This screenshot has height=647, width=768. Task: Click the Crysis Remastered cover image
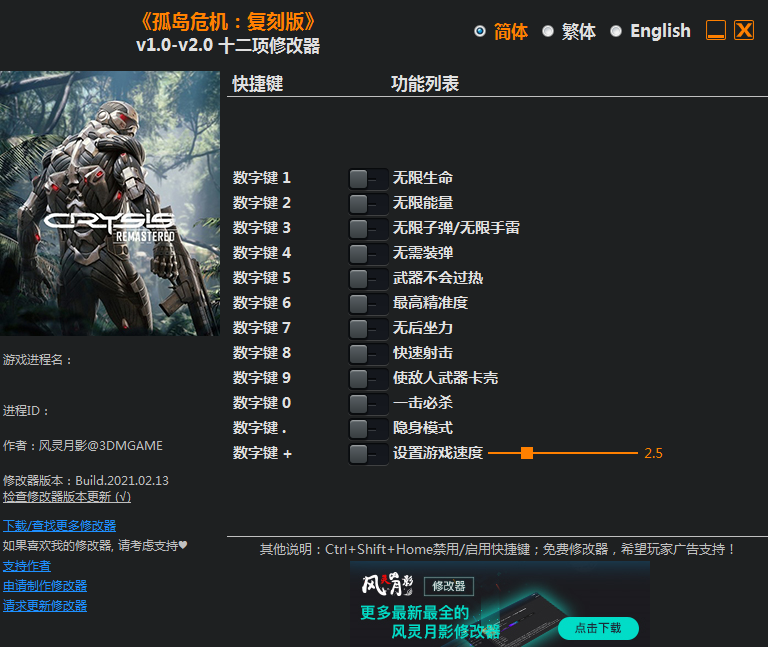click(110, 203)
